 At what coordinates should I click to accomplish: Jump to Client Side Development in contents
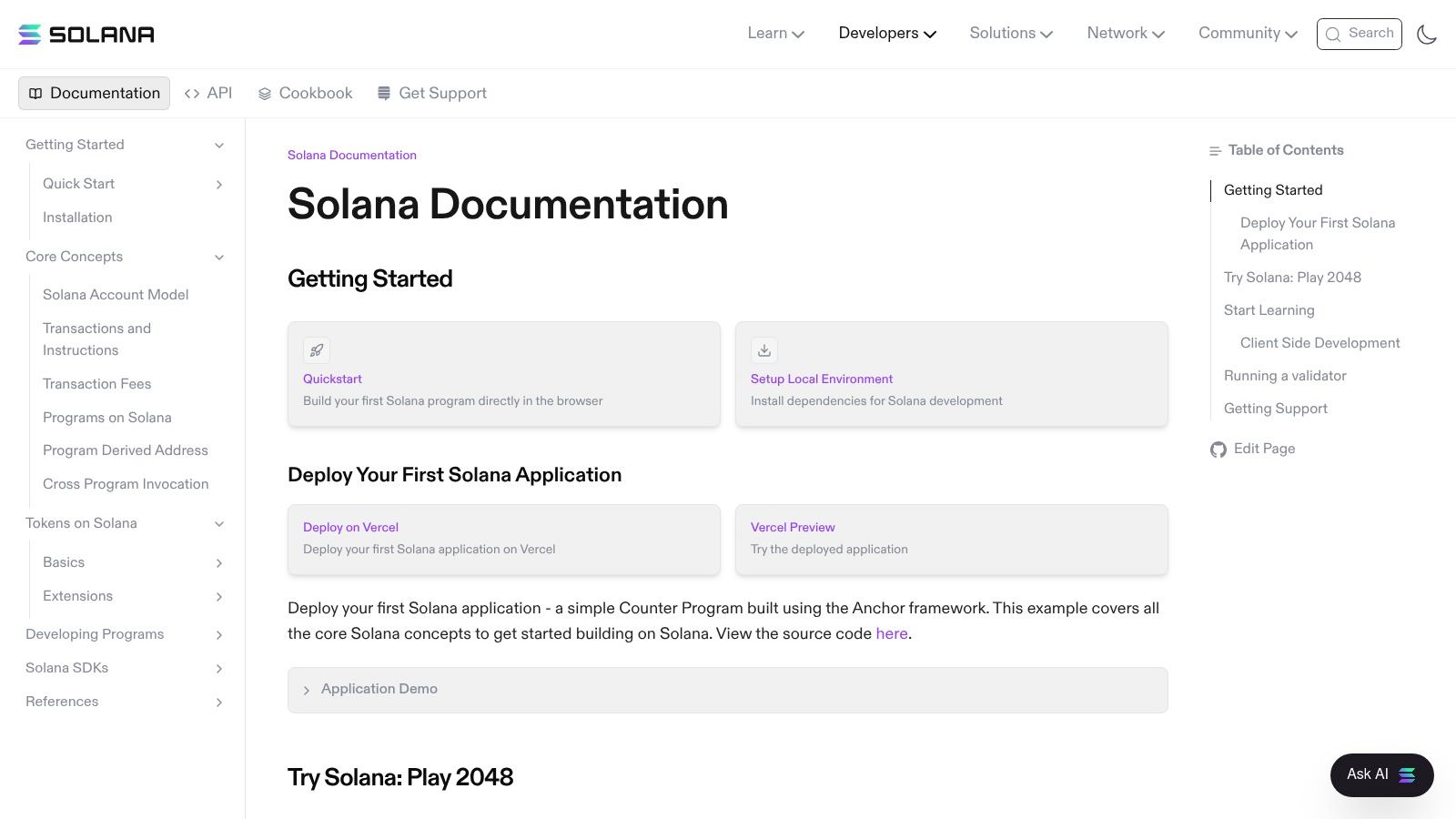(x=1320, y=343)
